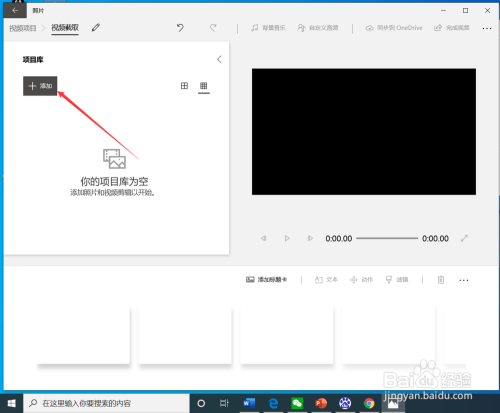Open the top toolbar more options menu

pos(487,28)
